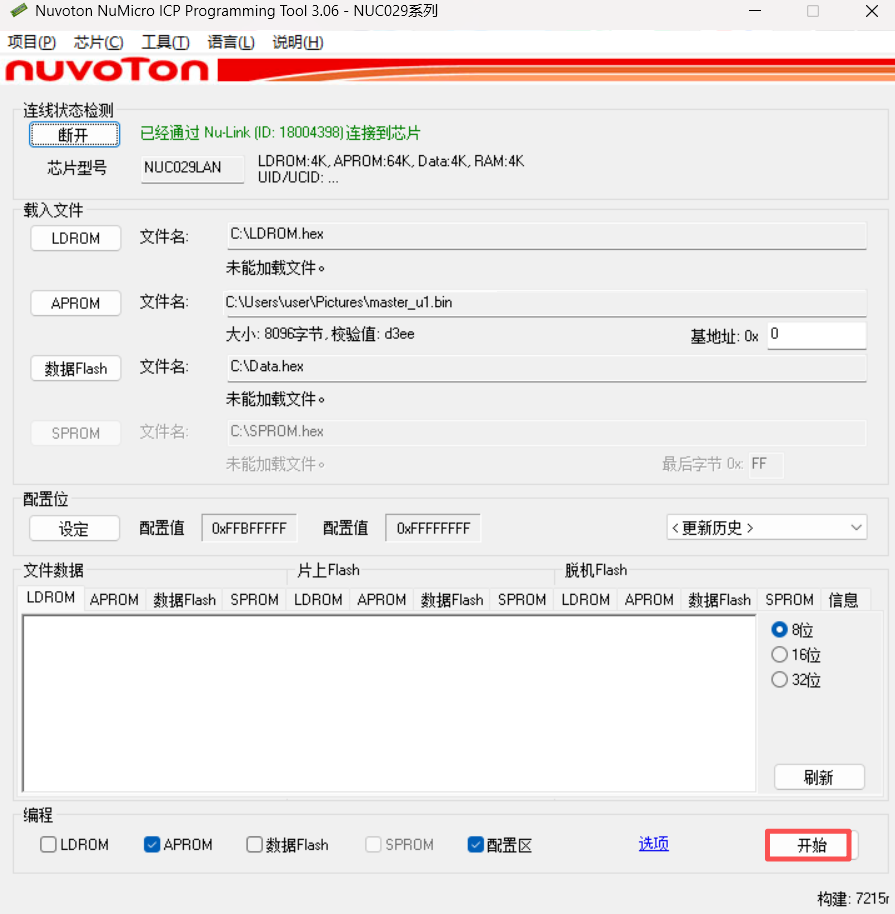Select the 32位 radio button
Viewport: 895px width, 914px height.
[780, 680]
